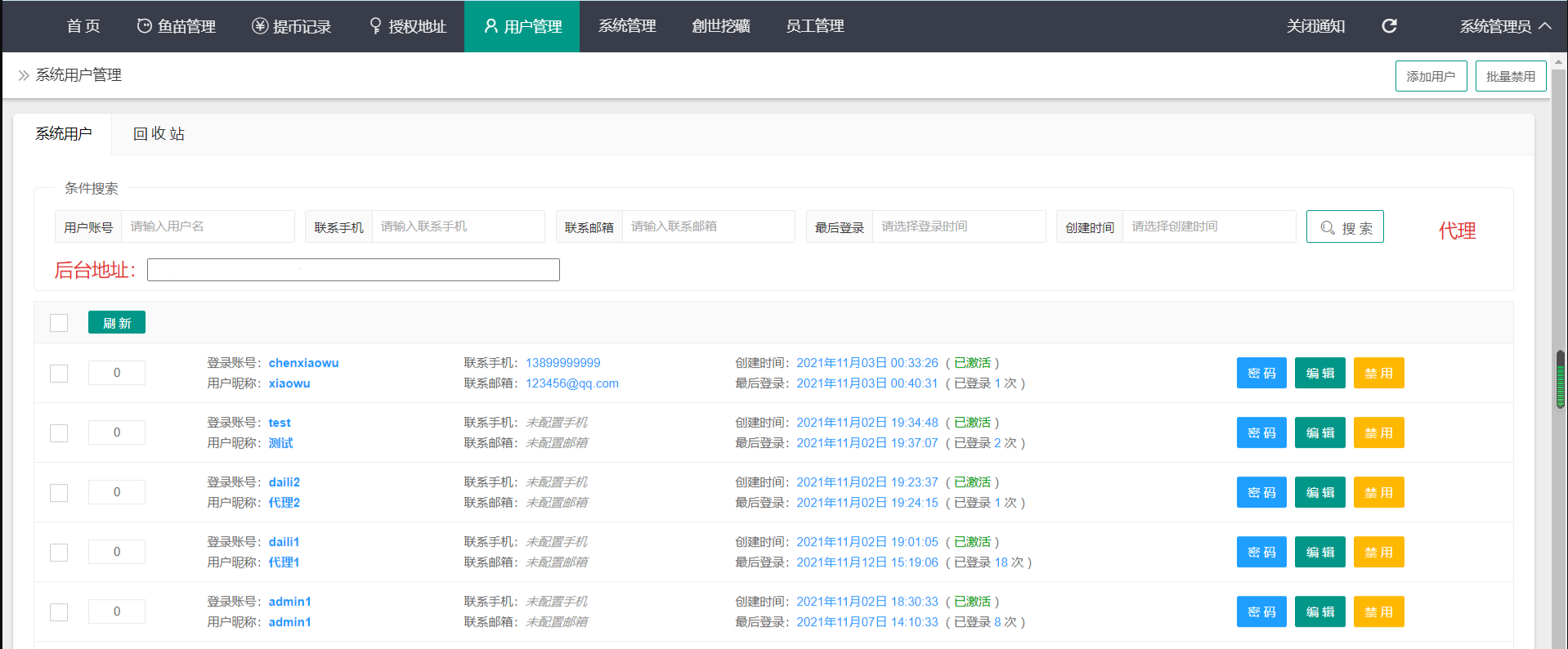
Task: Toggle the select-all checkbox beside 刷新
Action: coord(59,323)
